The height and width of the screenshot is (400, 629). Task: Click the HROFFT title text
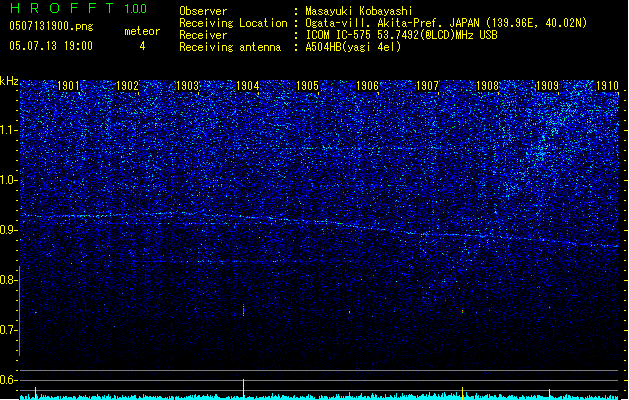[62, 8]
